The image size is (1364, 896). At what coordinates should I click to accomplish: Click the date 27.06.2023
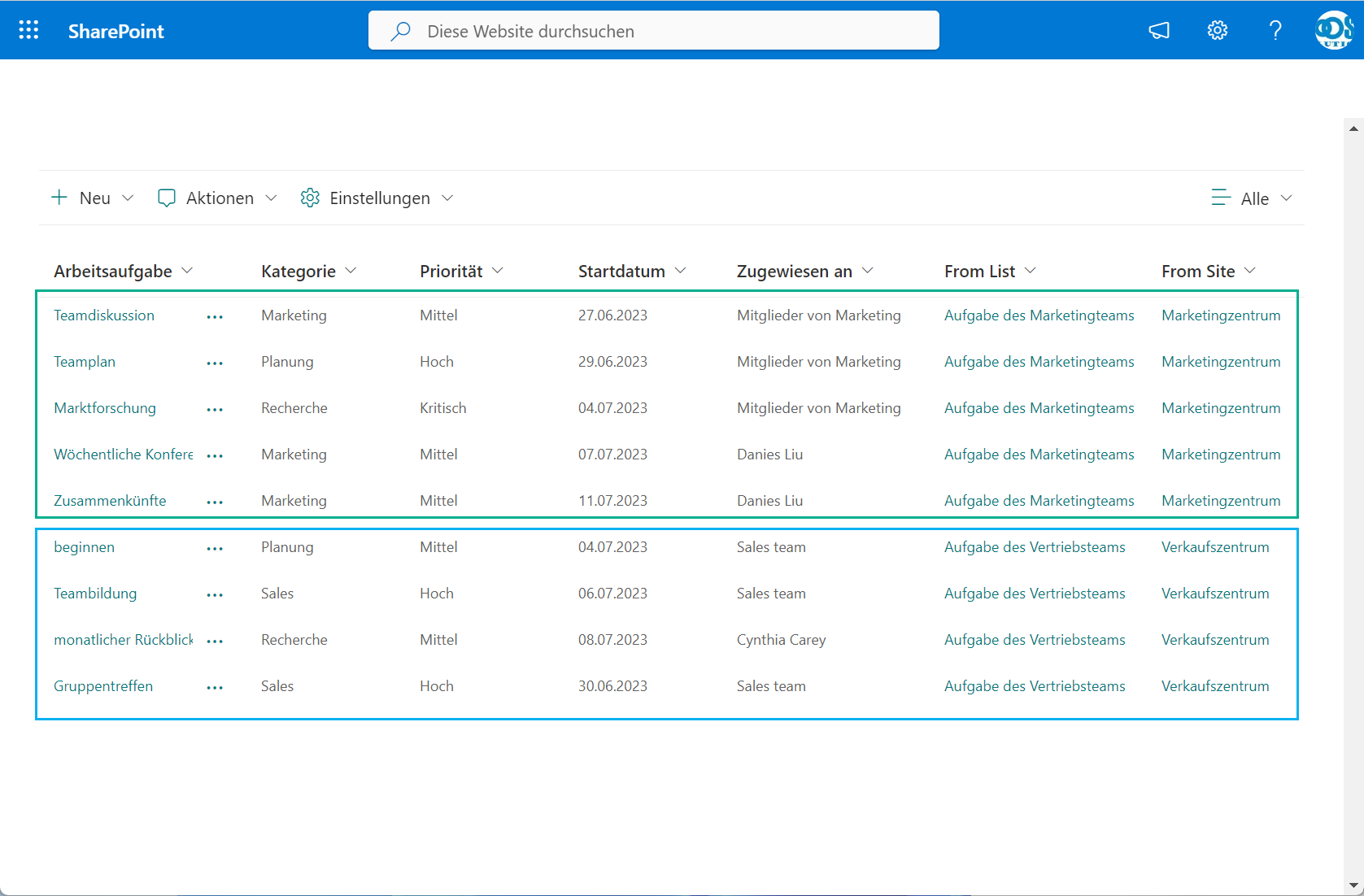click(x=612, y=315)
